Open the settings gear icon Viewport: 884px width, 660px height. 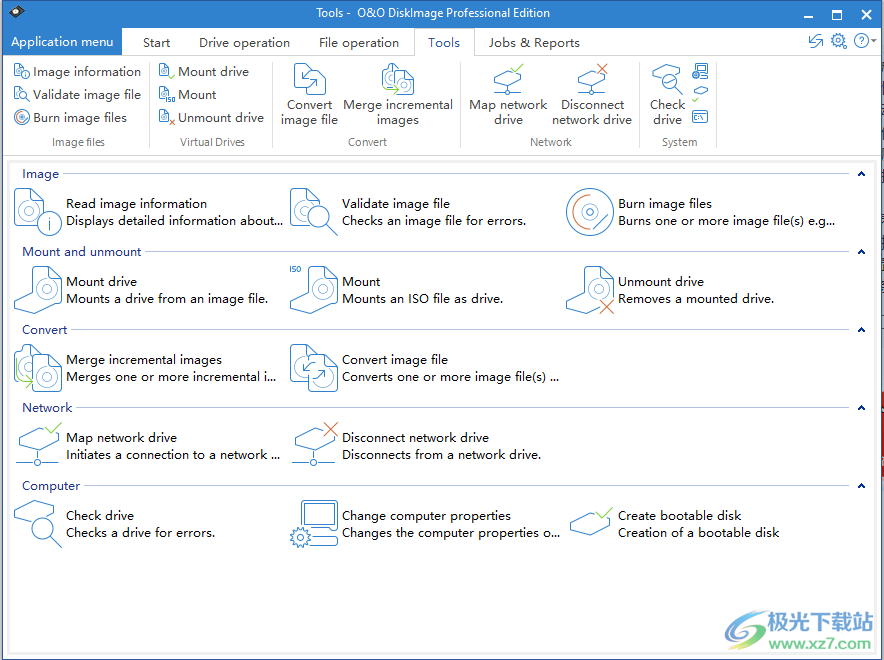click(x=838, y=41)
